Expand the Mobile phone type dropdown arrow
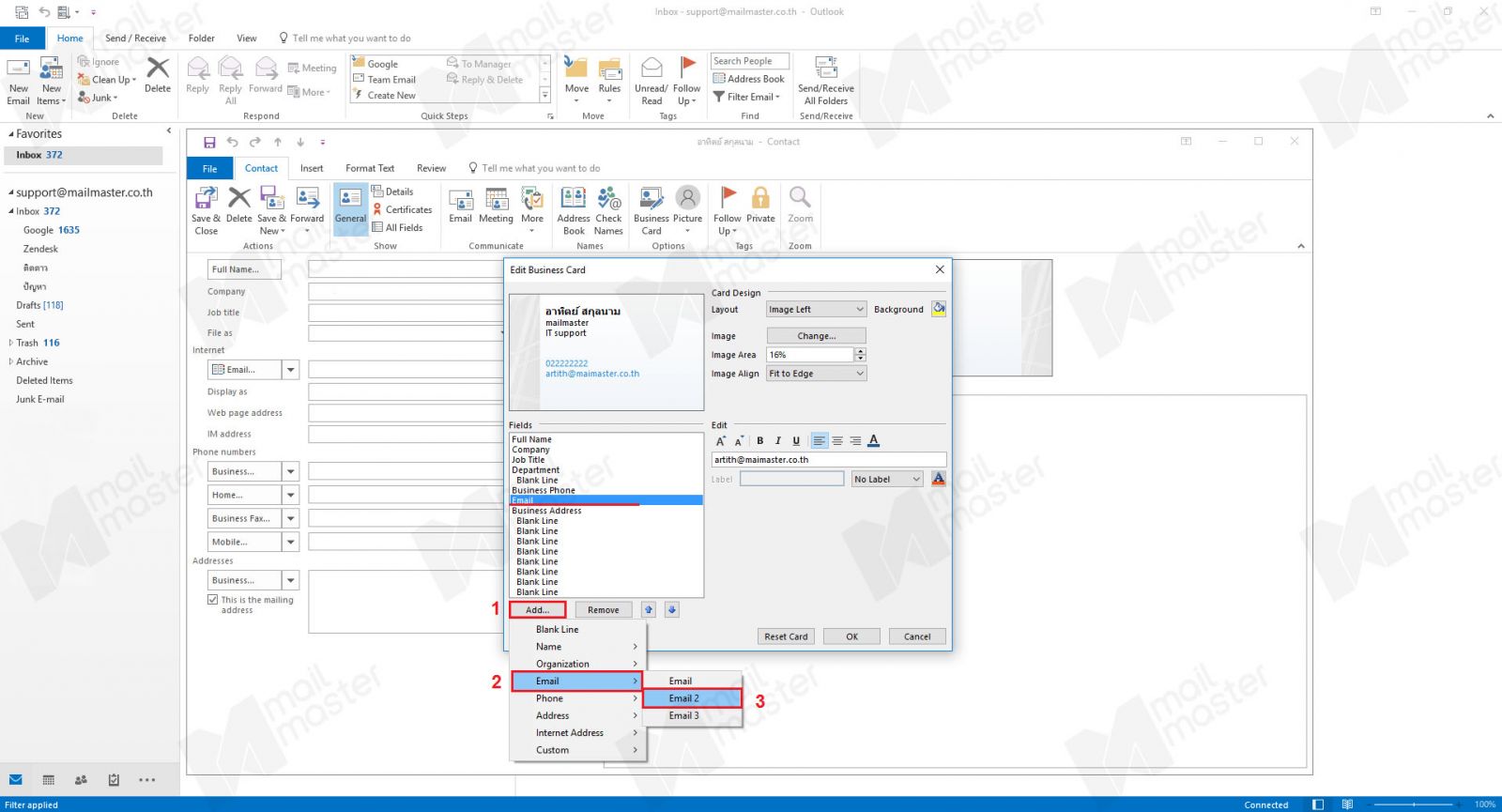The image size is (1502, 812). [291, 542]
